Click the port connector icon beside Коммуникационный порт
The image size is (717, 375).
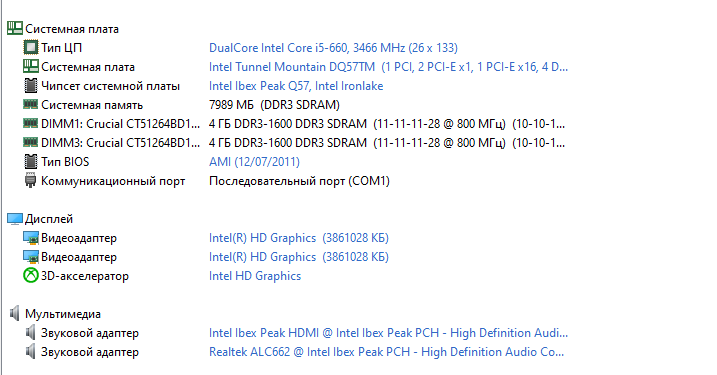coord(31,181)
